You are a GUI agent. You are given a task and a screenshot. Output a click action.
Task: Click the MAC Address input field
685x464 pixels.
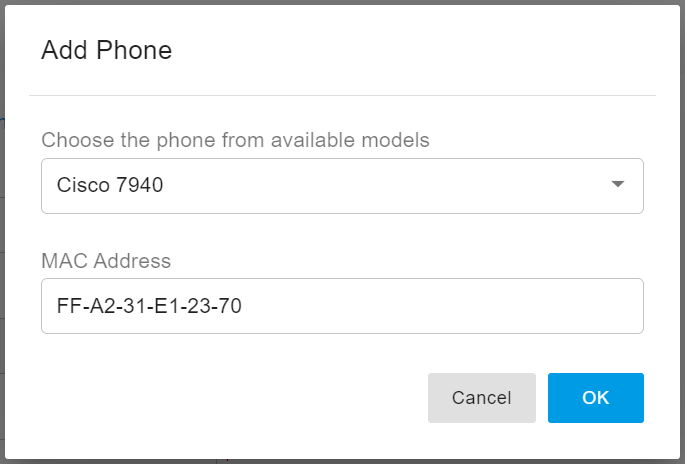point(342,306)
